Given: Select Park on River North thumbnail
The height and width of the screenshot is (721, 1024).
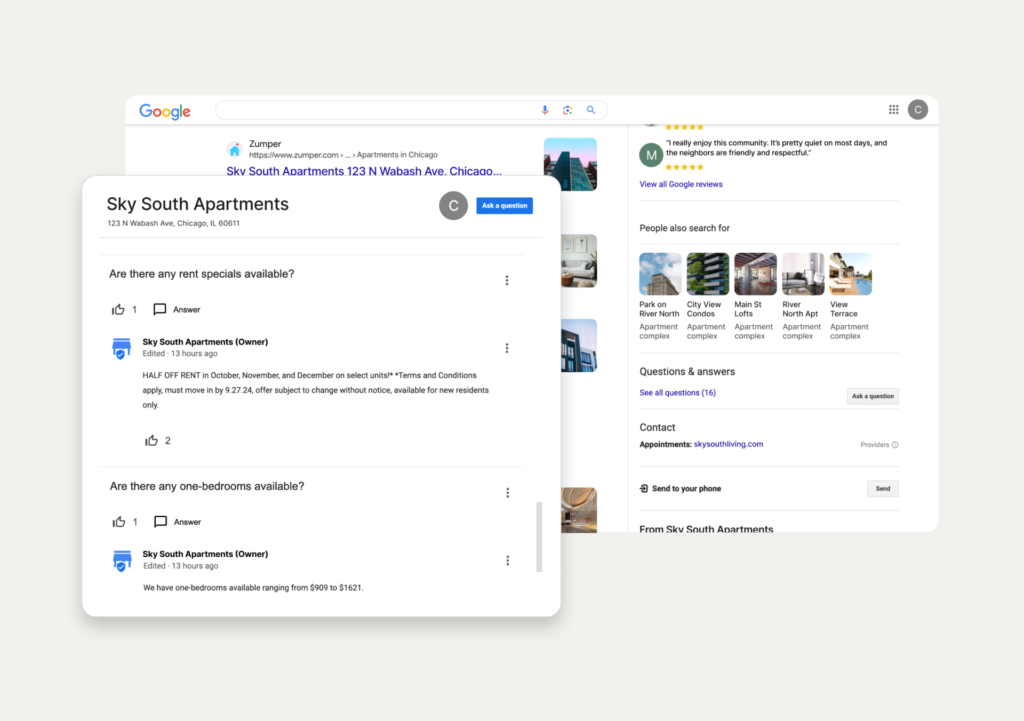Looking at the screenshot, I should (x=660, y=274).
